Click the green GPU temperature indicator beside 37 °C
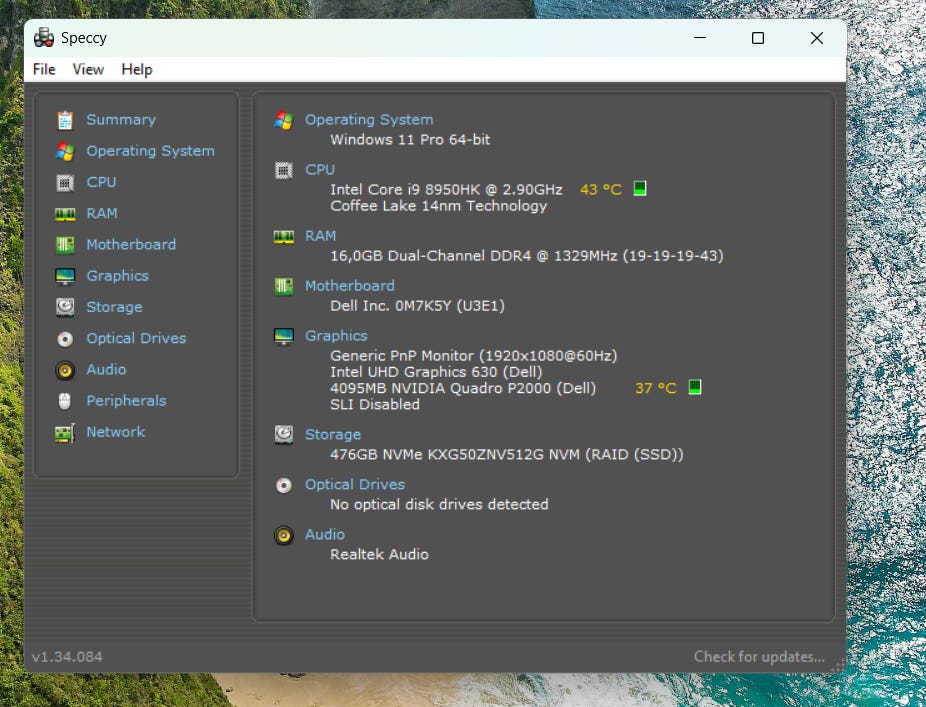This screenshot has height=707, width=926. point(695,387)
